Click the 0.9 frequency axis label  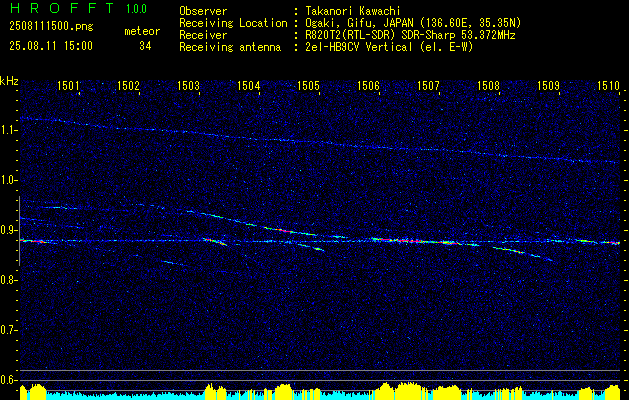(7, 230)
